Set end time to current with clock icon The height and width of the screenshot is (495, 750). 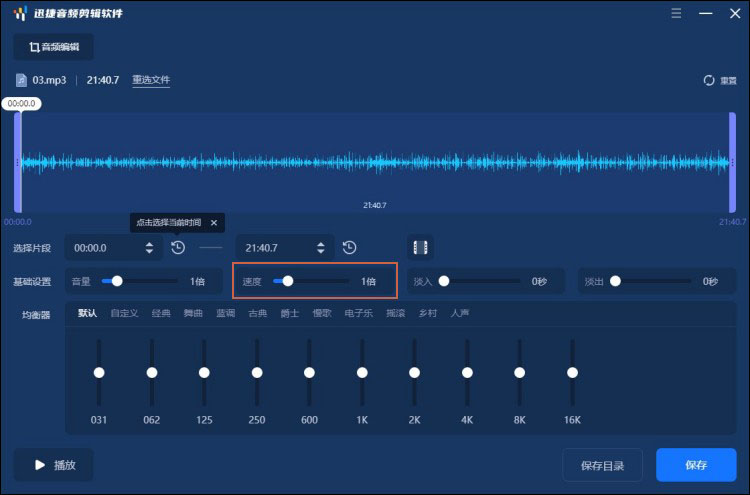(x=350, y=248)
